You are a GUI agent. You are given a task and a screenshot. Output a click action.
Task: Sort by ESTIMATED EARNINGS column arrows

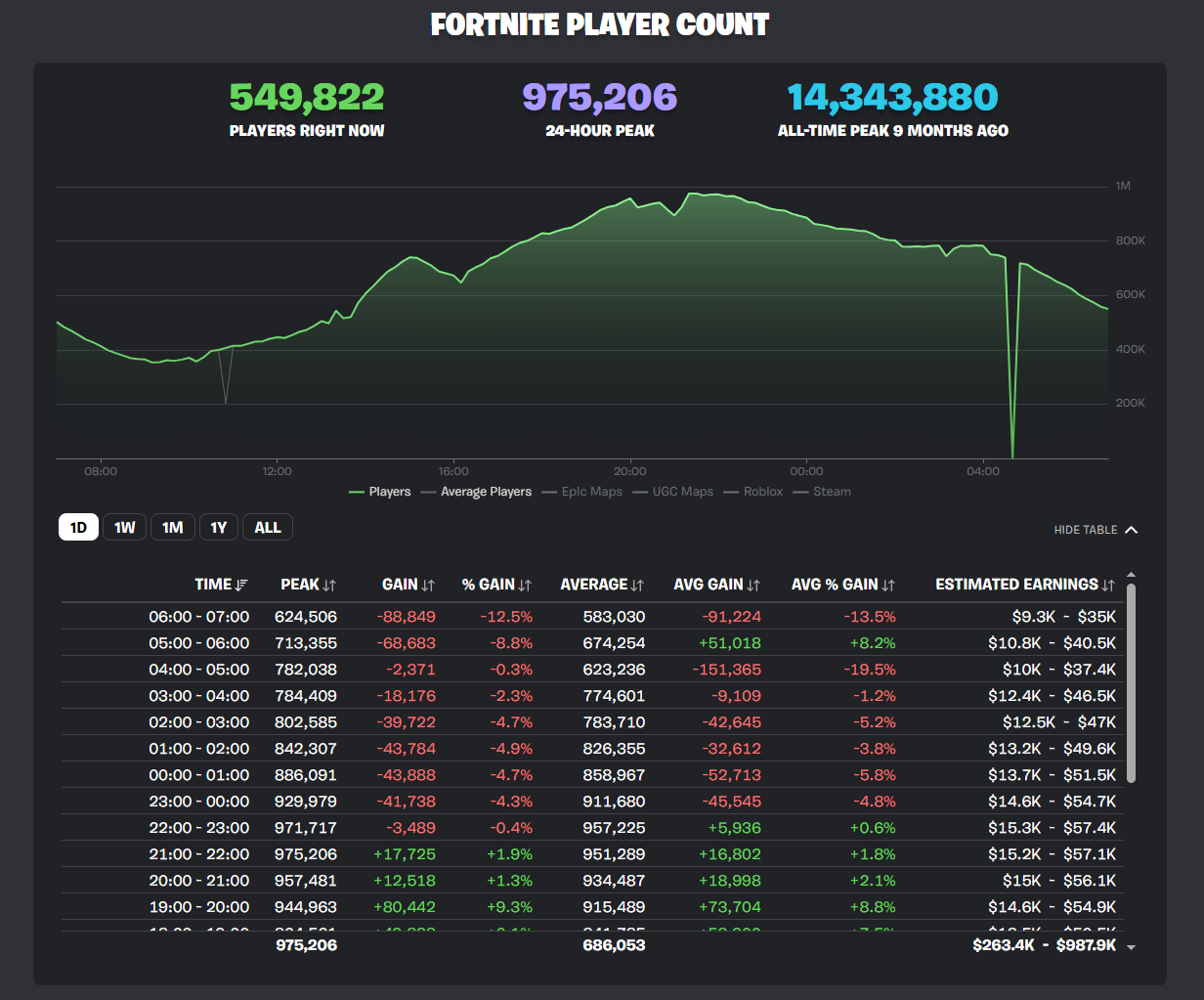(x=1108, y=585)
